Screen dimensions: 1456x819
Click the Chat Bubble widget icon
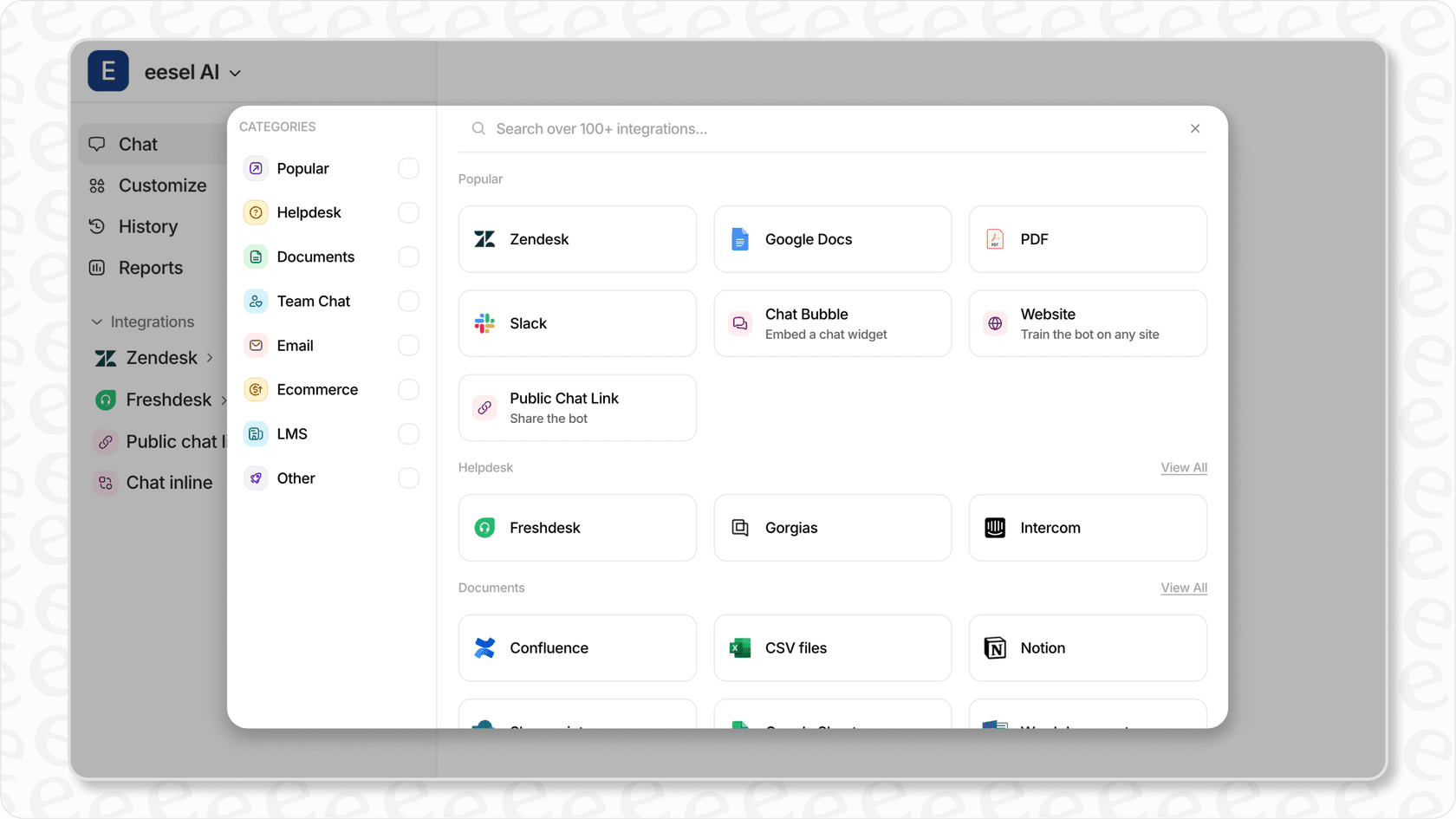(x=740, y=323)
